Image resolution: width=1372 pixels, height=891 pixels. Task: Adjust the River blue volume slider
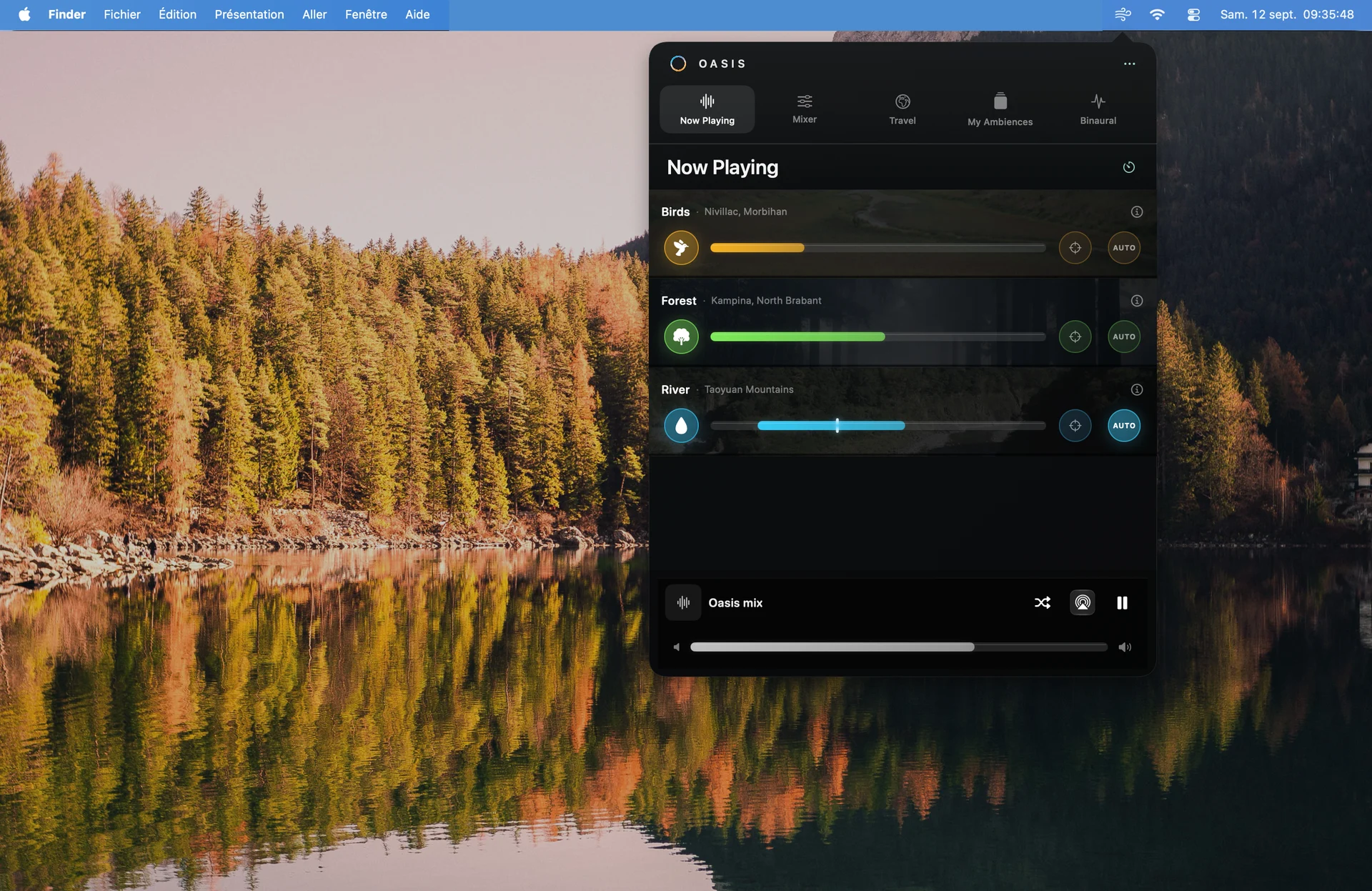[878, 426]
